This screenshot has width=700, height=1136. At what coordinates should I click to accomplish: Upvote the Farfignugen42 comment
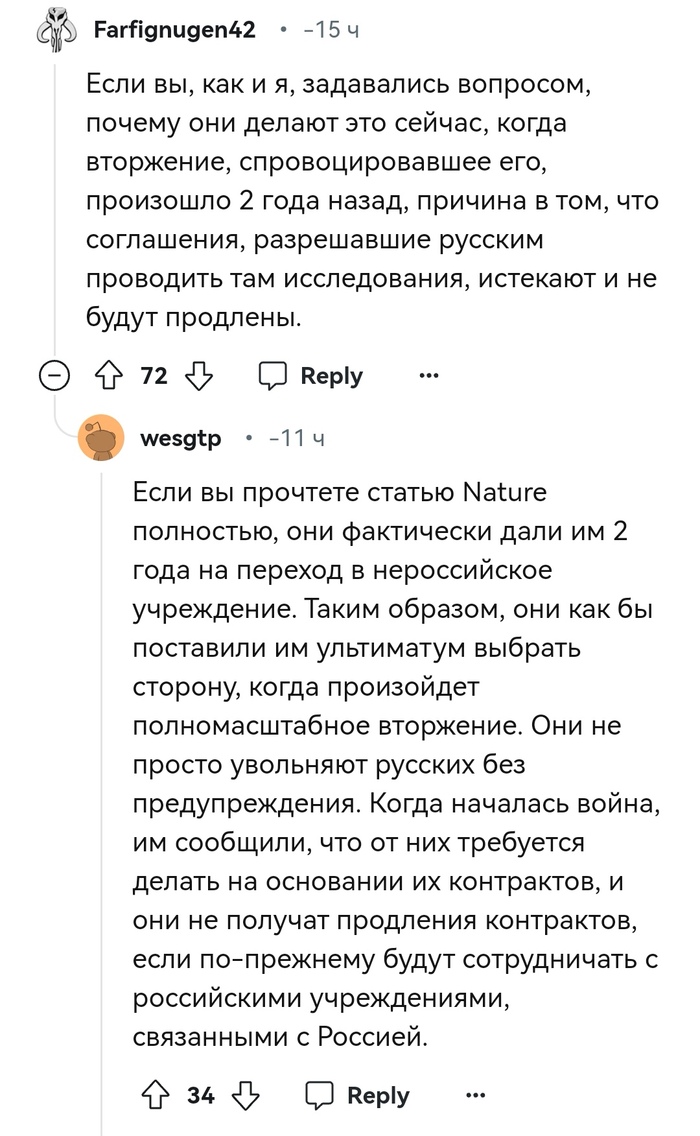coord(108,376)
